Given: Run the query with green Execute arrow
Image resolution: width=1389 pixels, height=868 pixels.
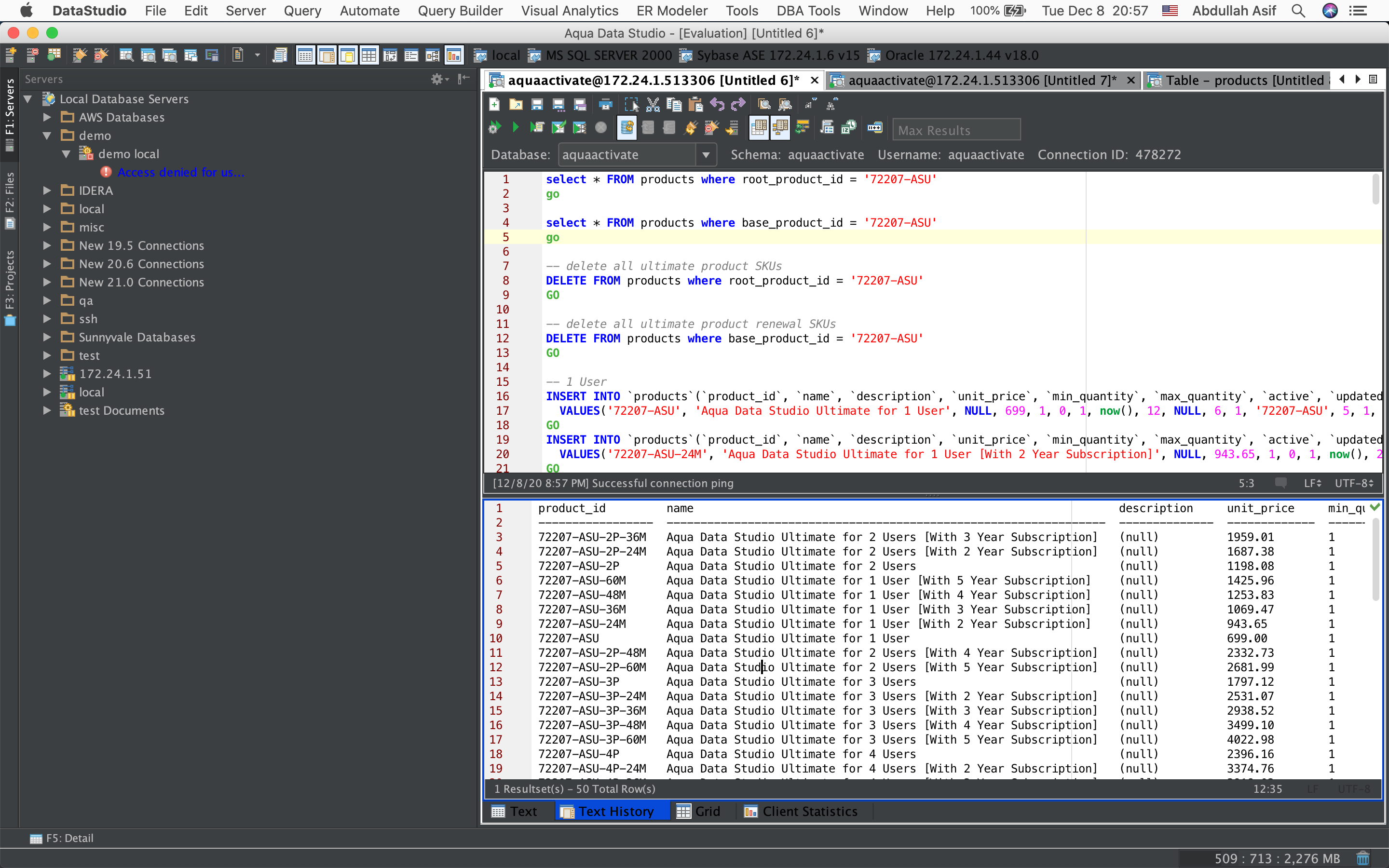Looking at the screenshot, I should 515,127.
